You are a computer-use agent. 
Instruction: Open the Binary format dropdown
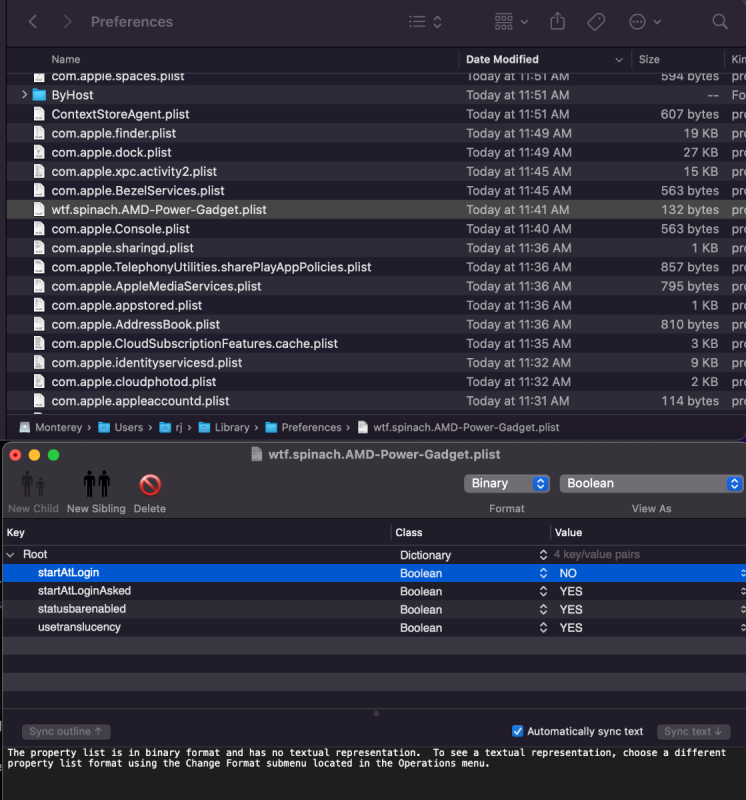point(507,484)
